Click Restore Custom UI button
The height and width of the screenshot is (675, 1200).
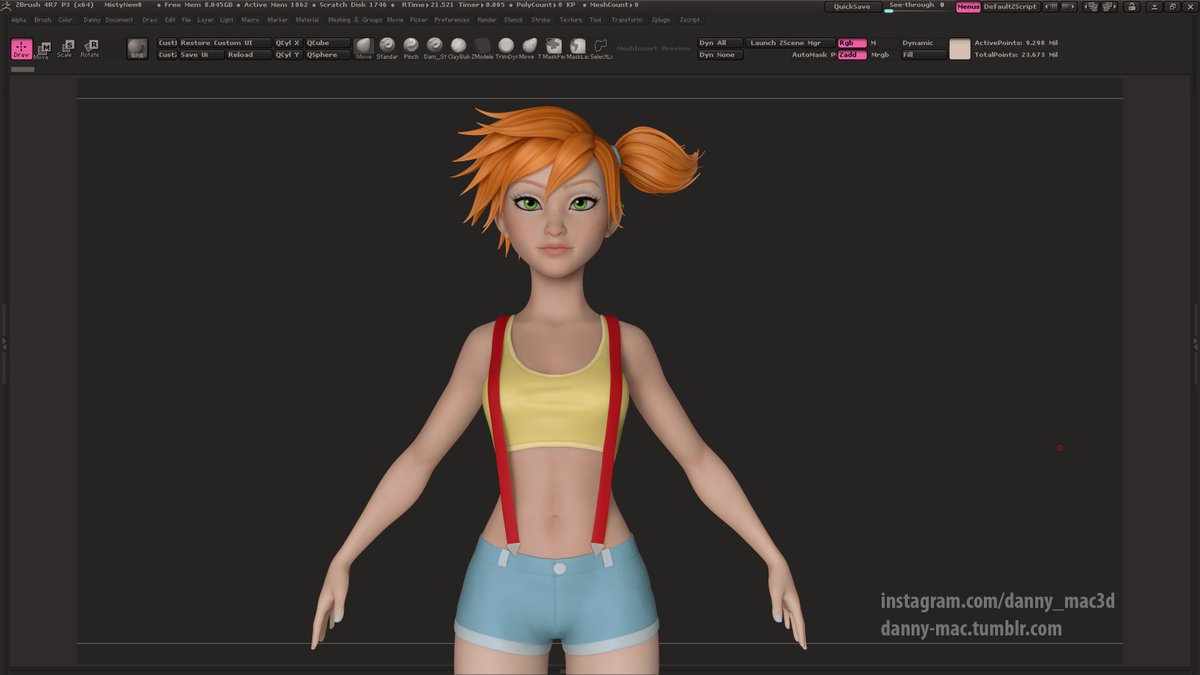pyautogui.click(x=225, y=43)
